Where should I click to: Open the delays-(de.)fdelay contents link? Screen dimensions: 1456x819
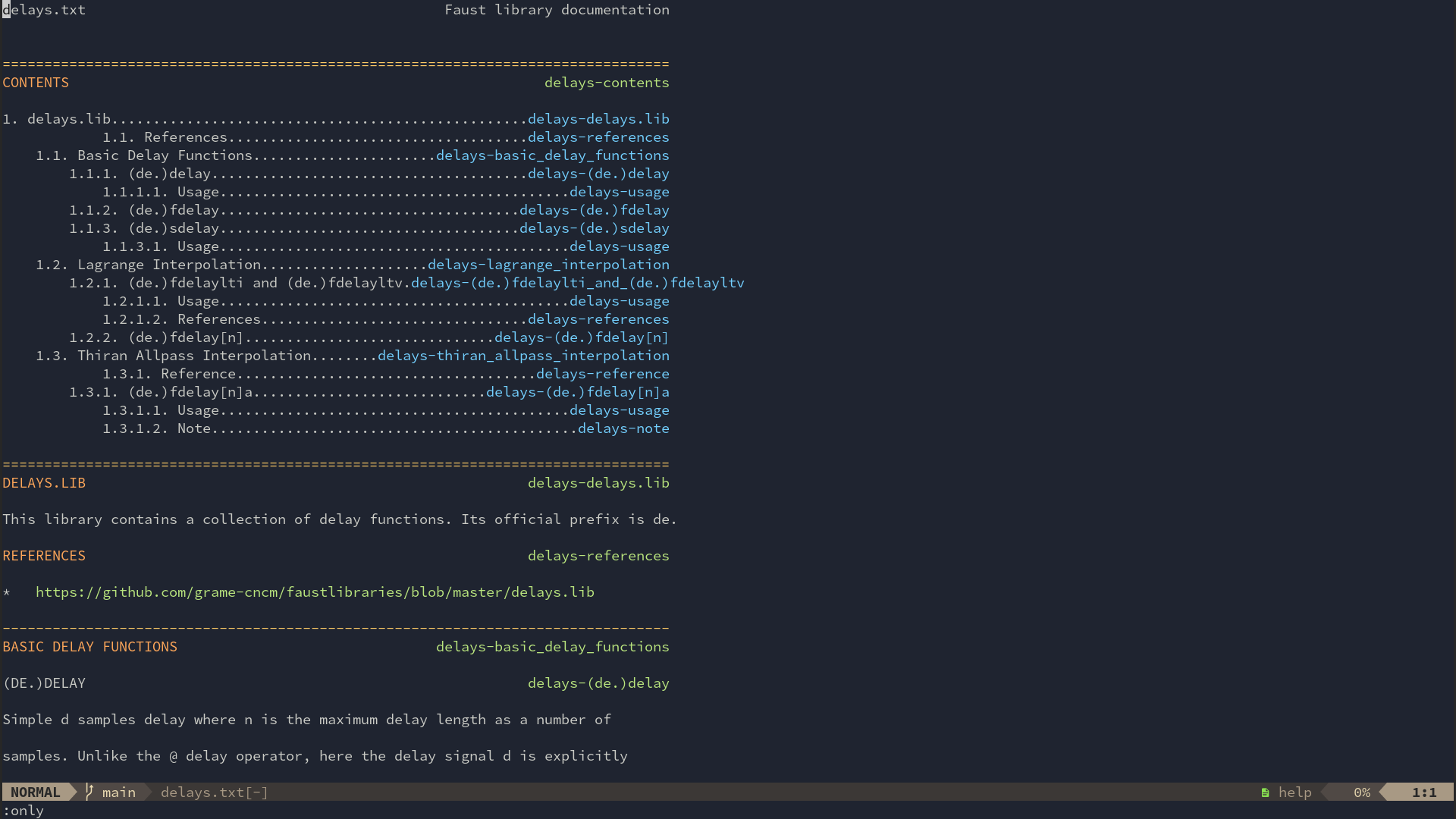click(594, 210)
